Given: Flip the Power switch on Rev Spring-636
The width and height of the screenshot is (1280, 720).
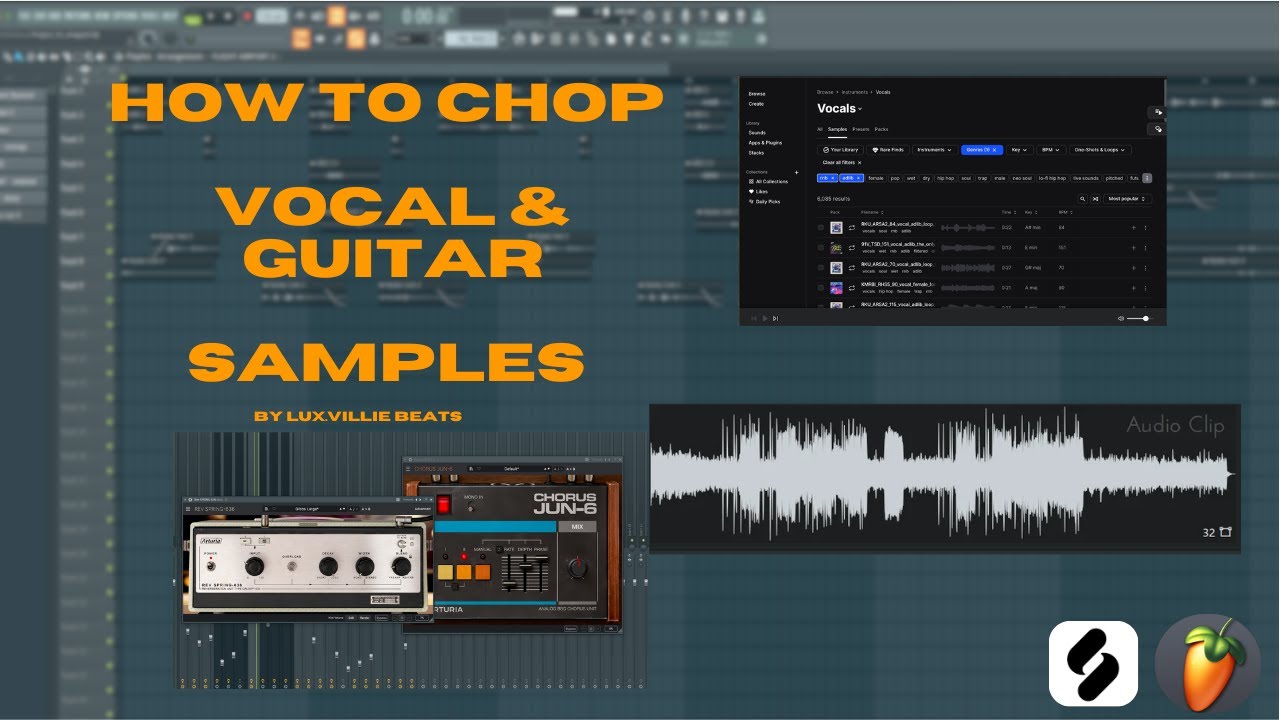Looking at the screenshot, I should point(211,566).
